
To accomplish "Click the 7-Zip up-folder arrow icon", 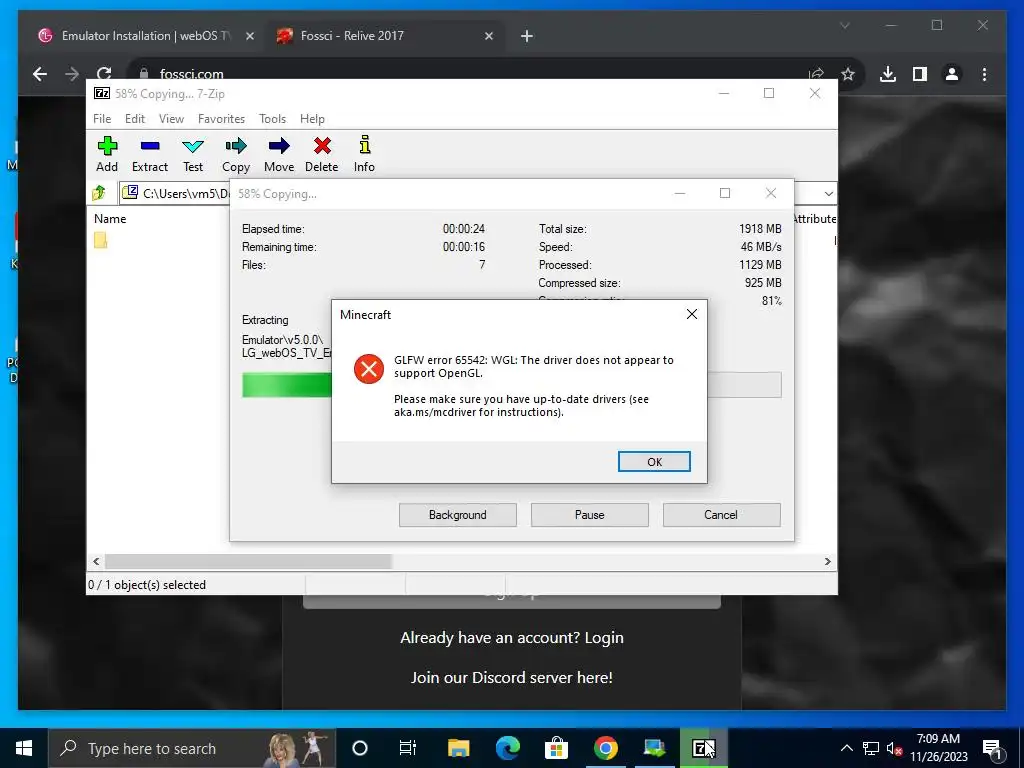I will [x=99, y=193].
